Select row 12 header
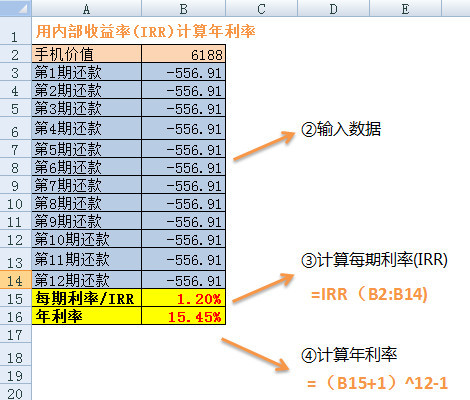The height and width of the screenshot is (400, 470). (x=16, y=239)
